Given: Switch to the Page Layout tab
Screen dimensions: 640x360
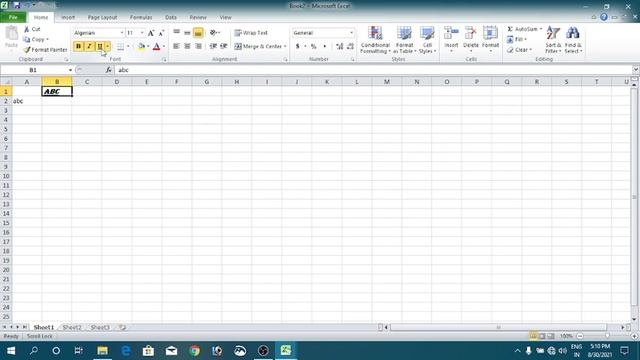Looking at the screenshot, I should click(x=102, y=18).
